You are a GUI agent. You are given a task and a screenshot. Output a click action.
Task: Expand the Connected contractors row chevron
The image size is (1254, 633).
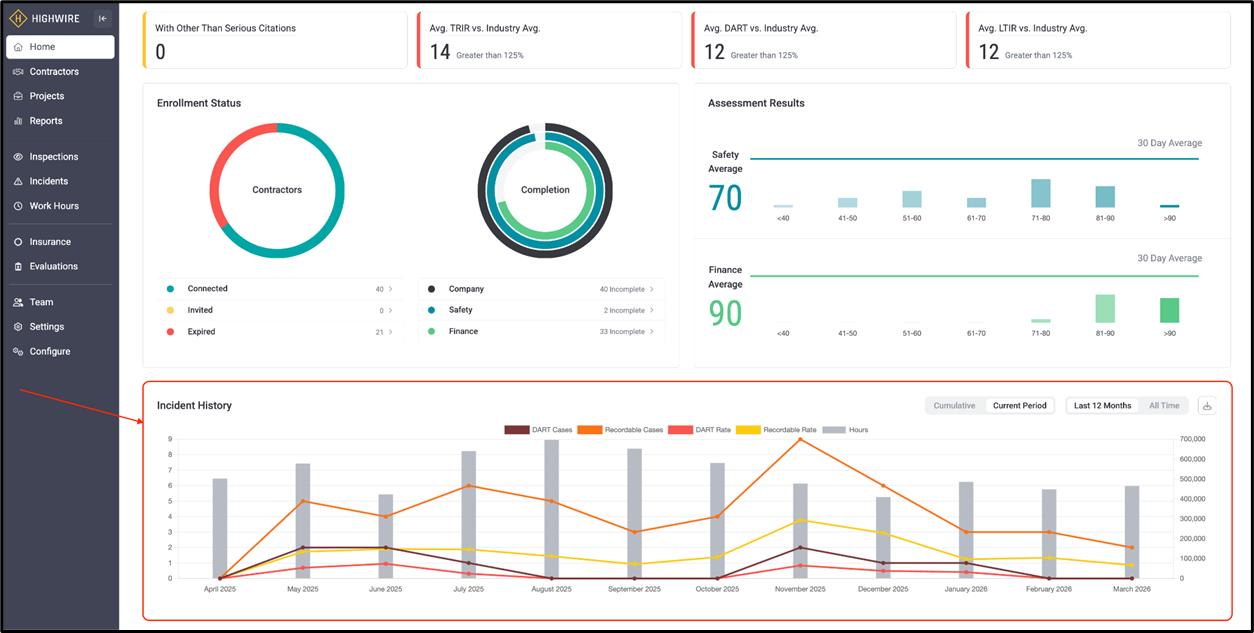[x=391, y=289]
